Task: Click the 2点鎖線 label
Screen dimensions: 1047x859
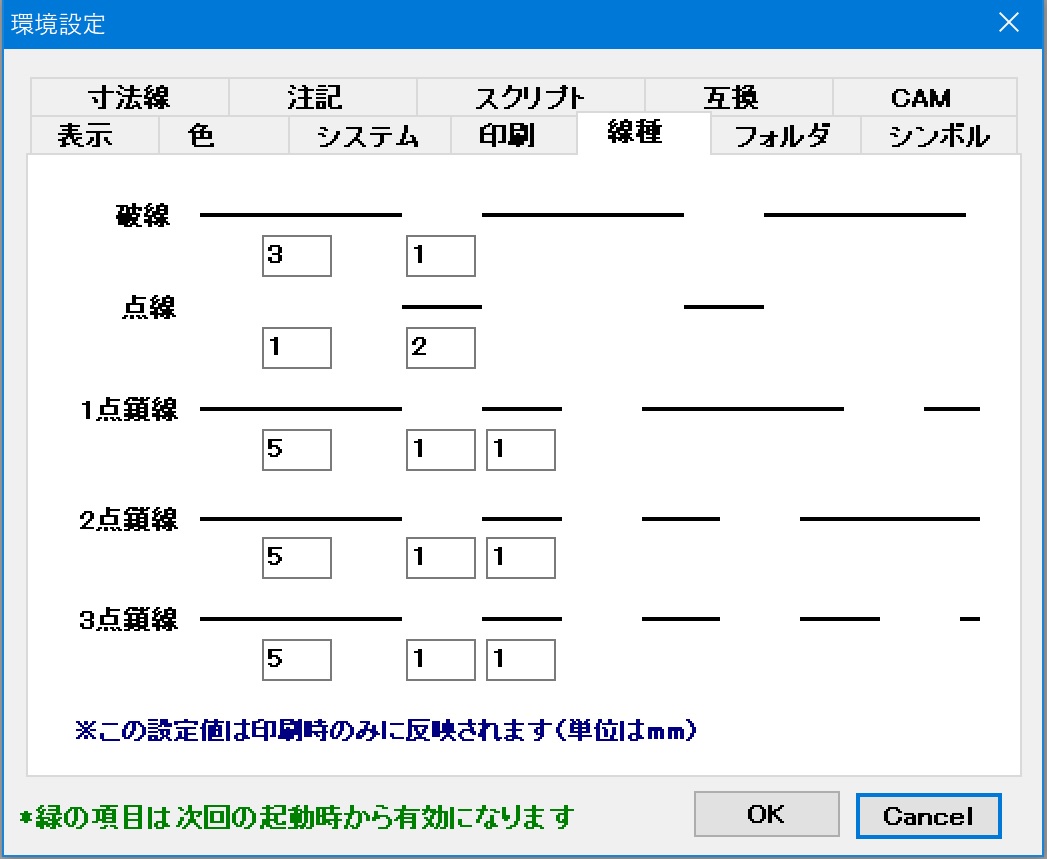Action: pyautogui.click(x=129, y=519)
